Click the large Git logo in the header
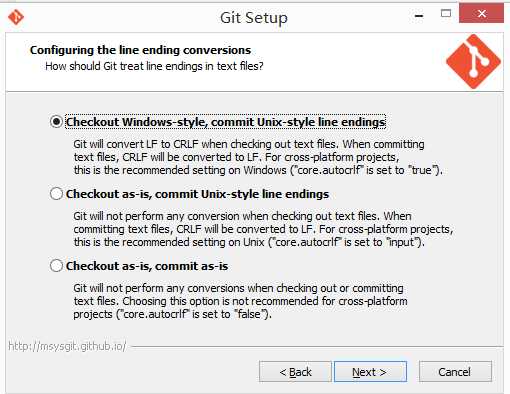Image resolution: width=510 pixels, height=394 pixels. 473,61
